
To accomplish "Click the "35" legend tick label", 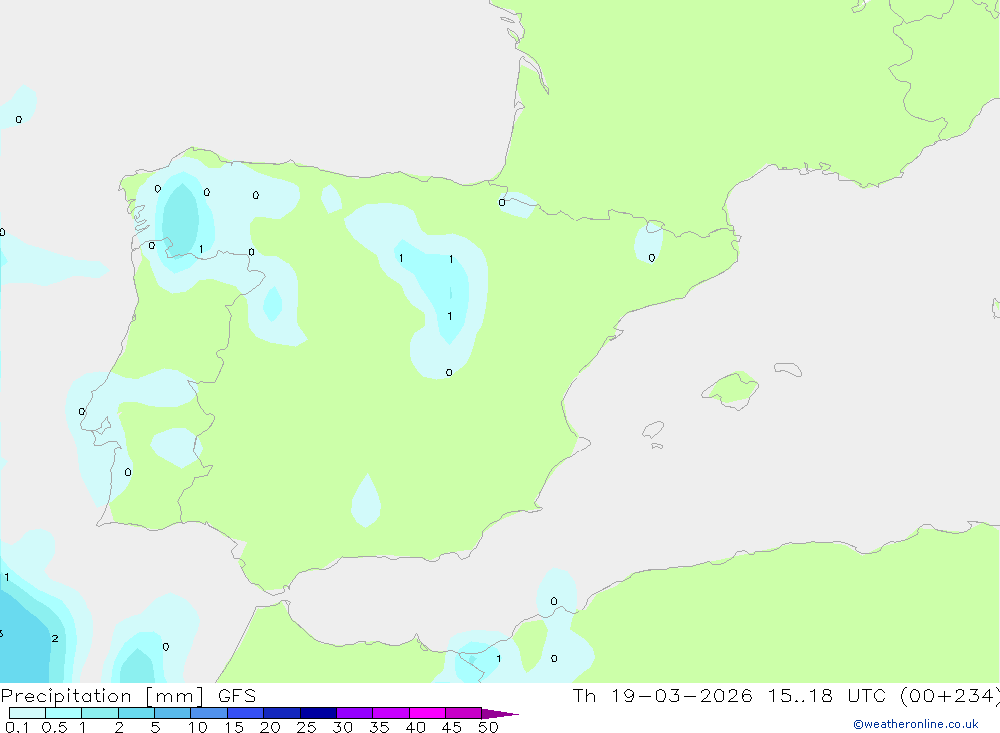I will coord(379,727).
